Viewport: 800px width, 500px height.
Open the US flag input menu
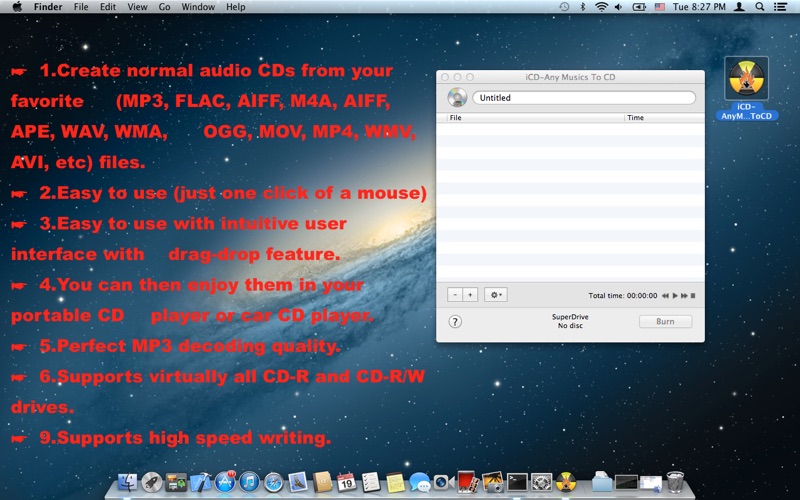point(660,7)
